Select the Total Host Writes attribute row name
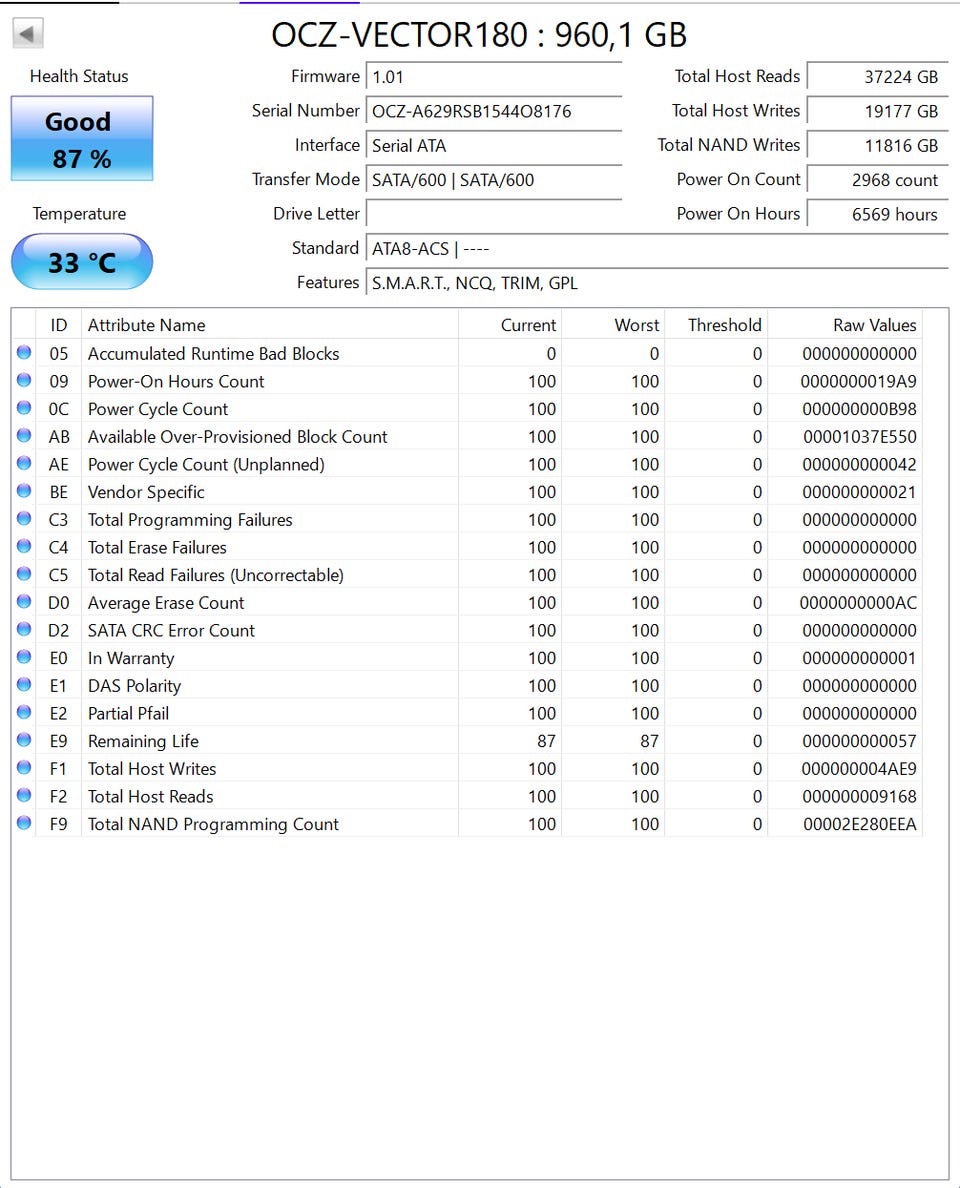960x1188 pixels. [152, 768]
